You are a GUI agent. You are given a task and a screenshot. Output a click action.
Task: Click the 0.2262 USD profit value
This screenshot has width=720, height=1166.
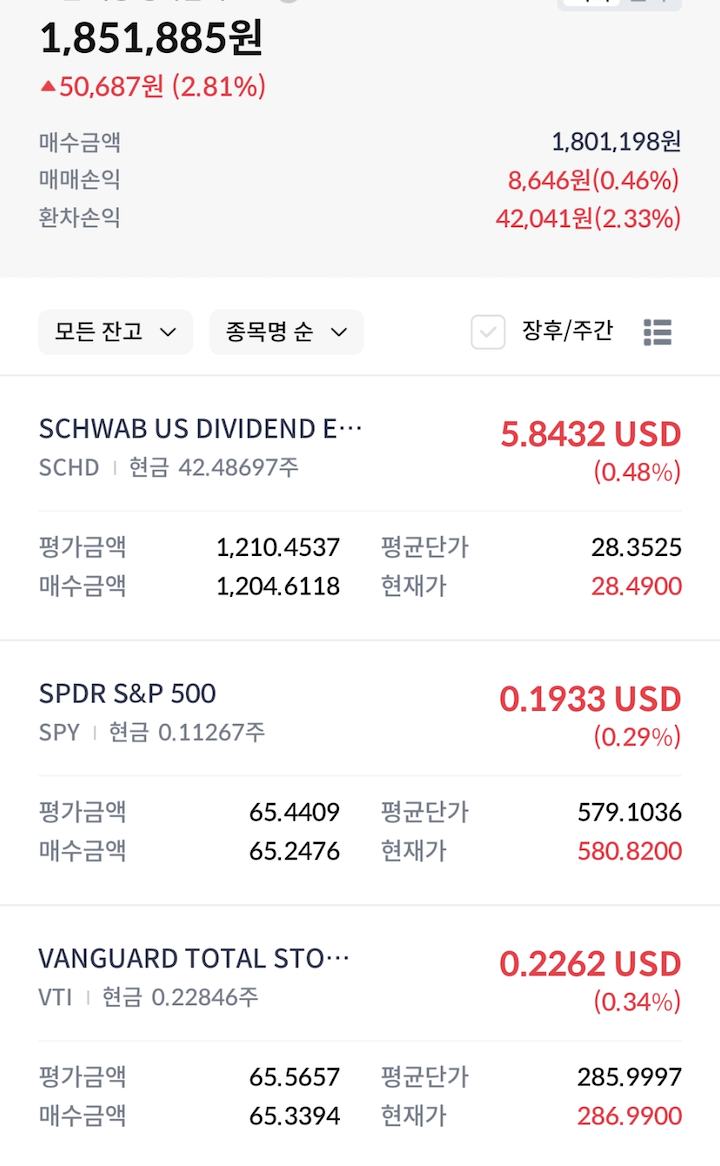tap(590, 964)
